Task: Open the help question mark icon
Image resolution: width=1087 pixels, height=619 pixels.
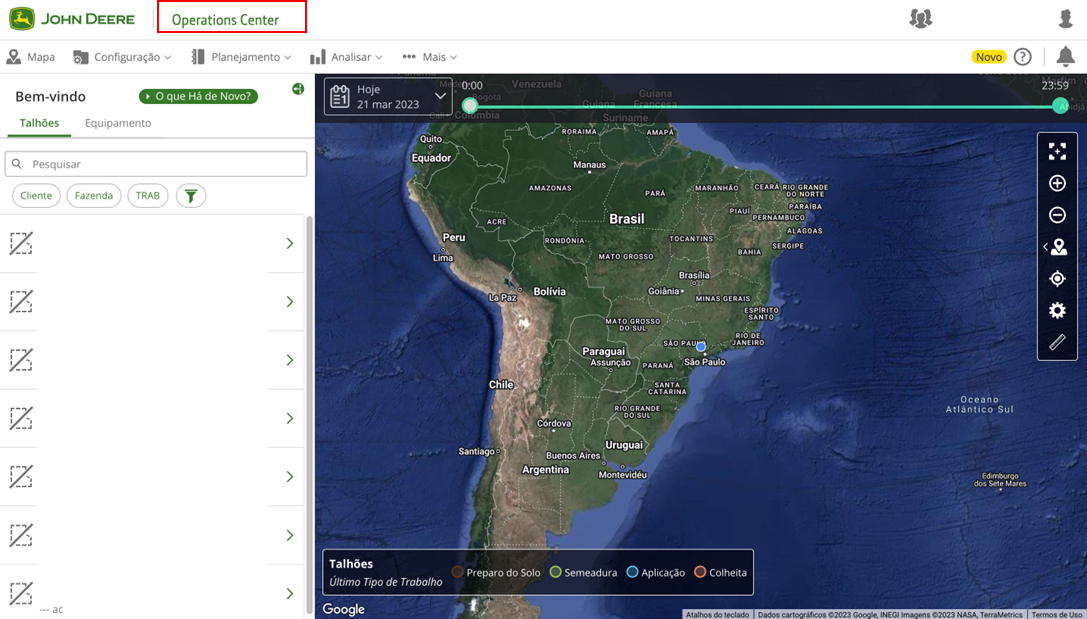Action: pyautogui.click(x=1022, y=57)
